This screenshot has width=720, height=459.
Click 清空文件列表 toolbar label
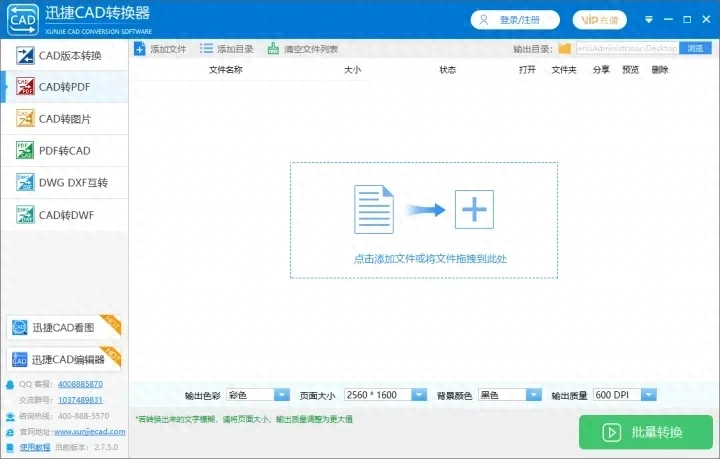[x=311, y=49]
